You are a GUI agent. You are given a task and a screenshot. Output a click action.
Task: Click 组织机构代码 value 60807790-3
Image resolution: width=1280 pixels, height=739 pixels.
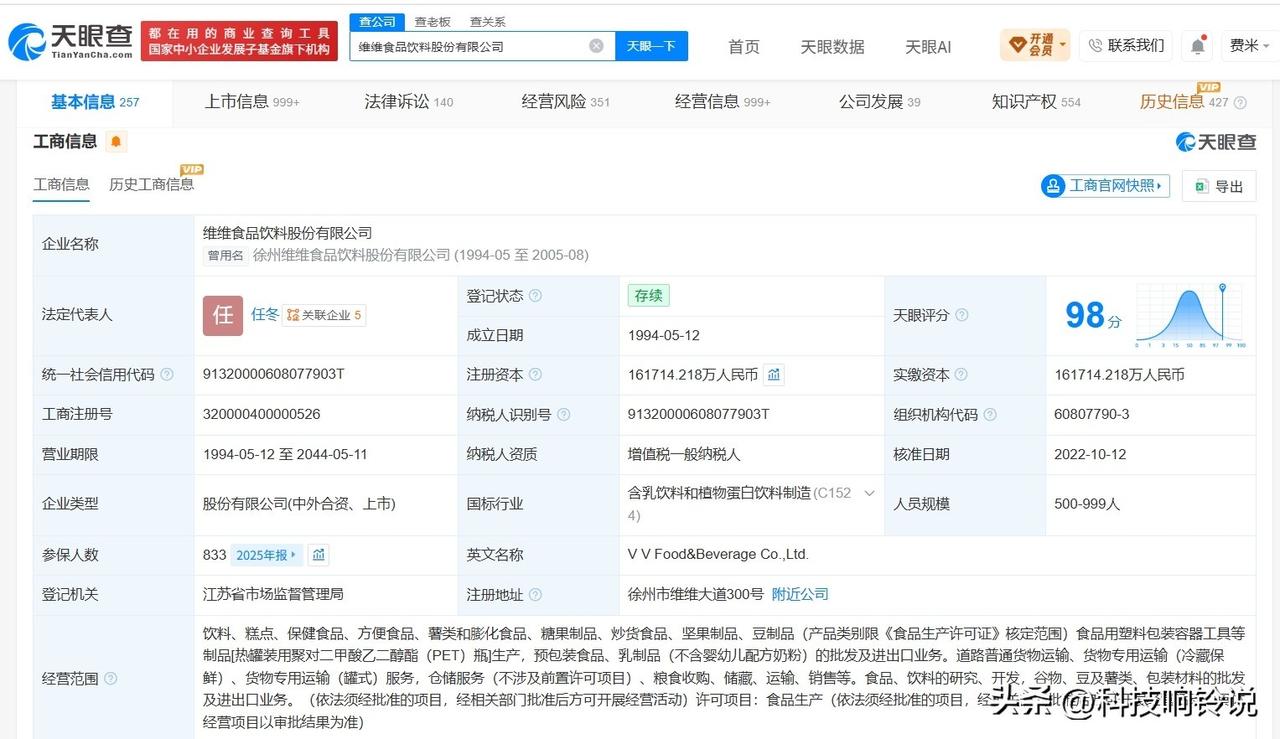[1092, 414]
